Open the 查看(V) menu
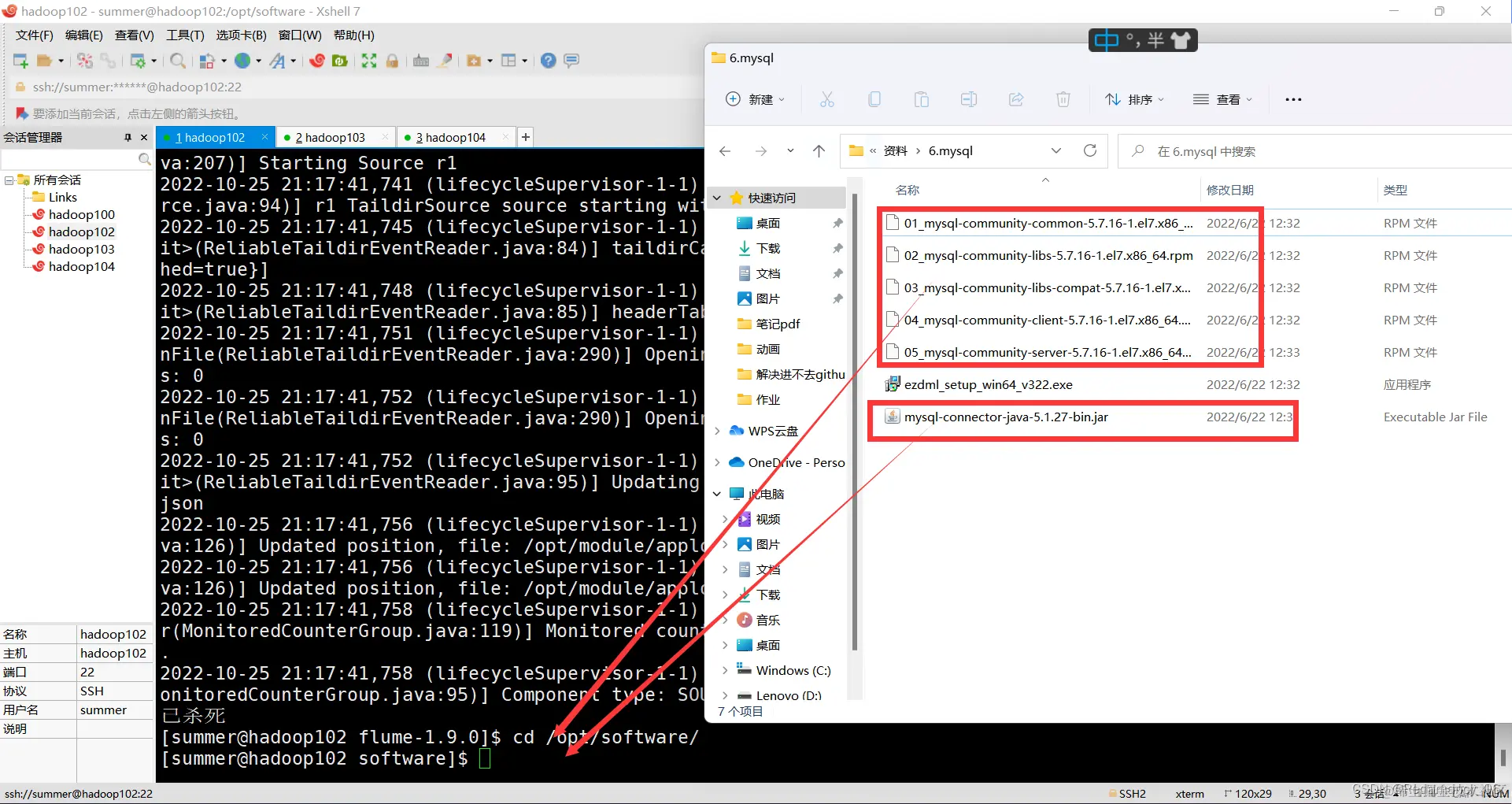Image resolution: width=1512 pixels, height=804 pixels. 134,35
